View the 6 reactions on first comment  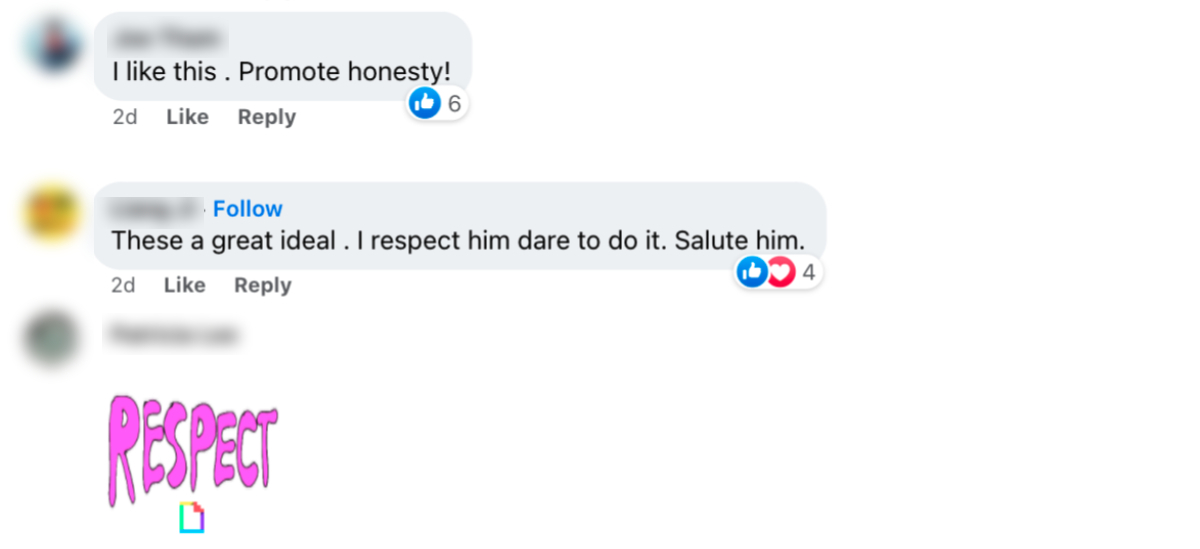point(454,102)
